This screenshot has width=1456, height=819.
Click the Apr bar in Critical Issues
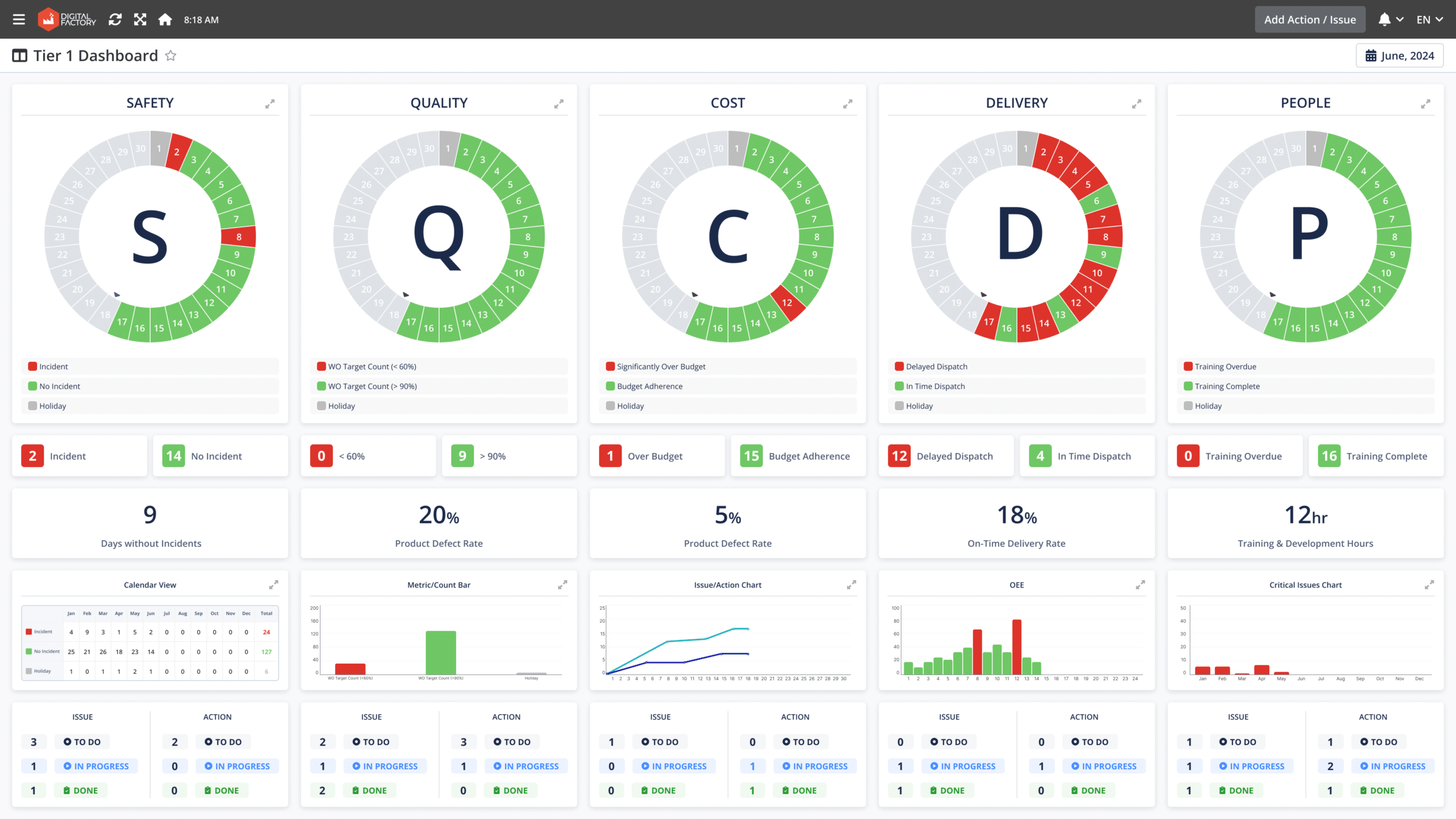[x=1262, y=669]
